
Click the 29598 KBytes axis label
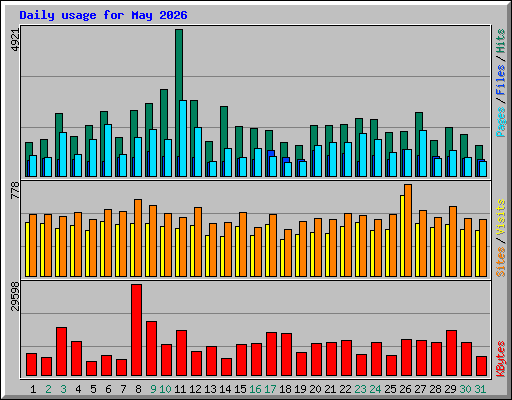tap(15, 296)
